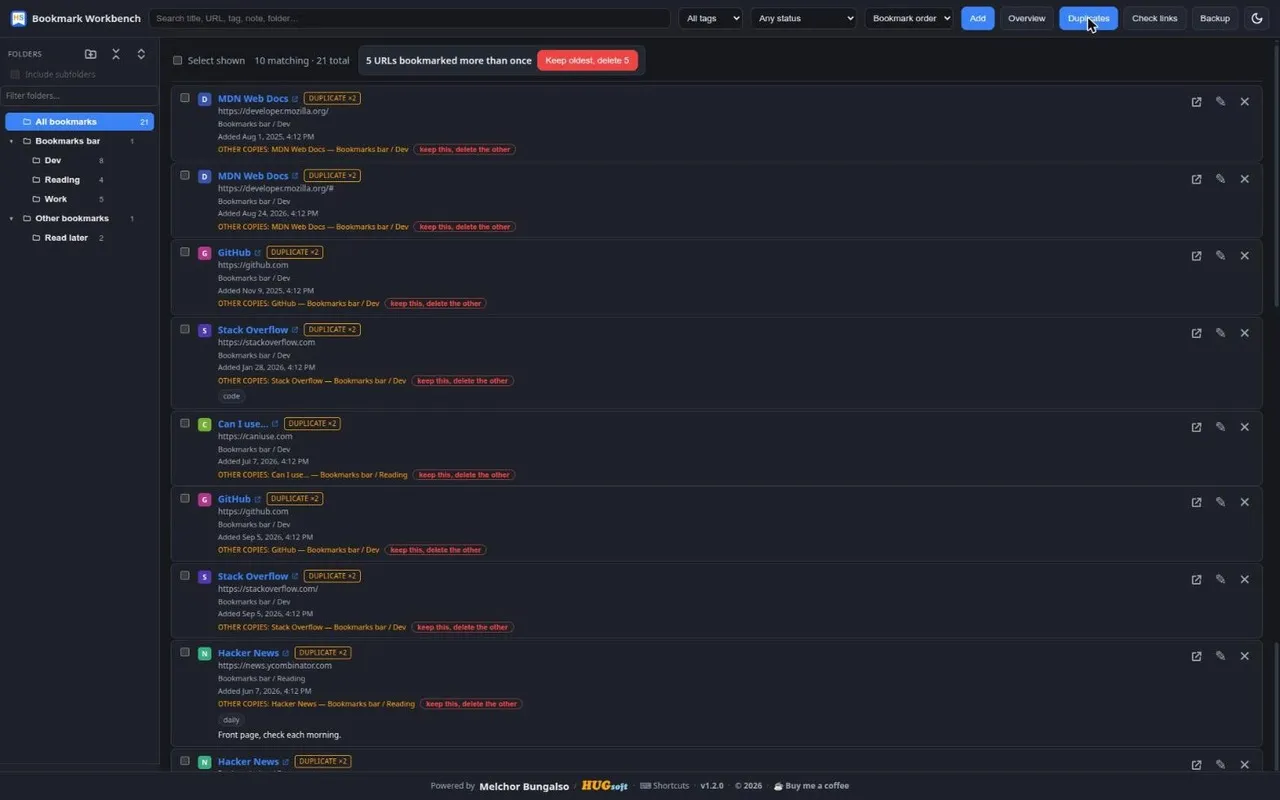The image size is (1280, 800).
Task: Edit the GitHub bookmark added Sep 5, 2026
Action: pos(1220,502)
